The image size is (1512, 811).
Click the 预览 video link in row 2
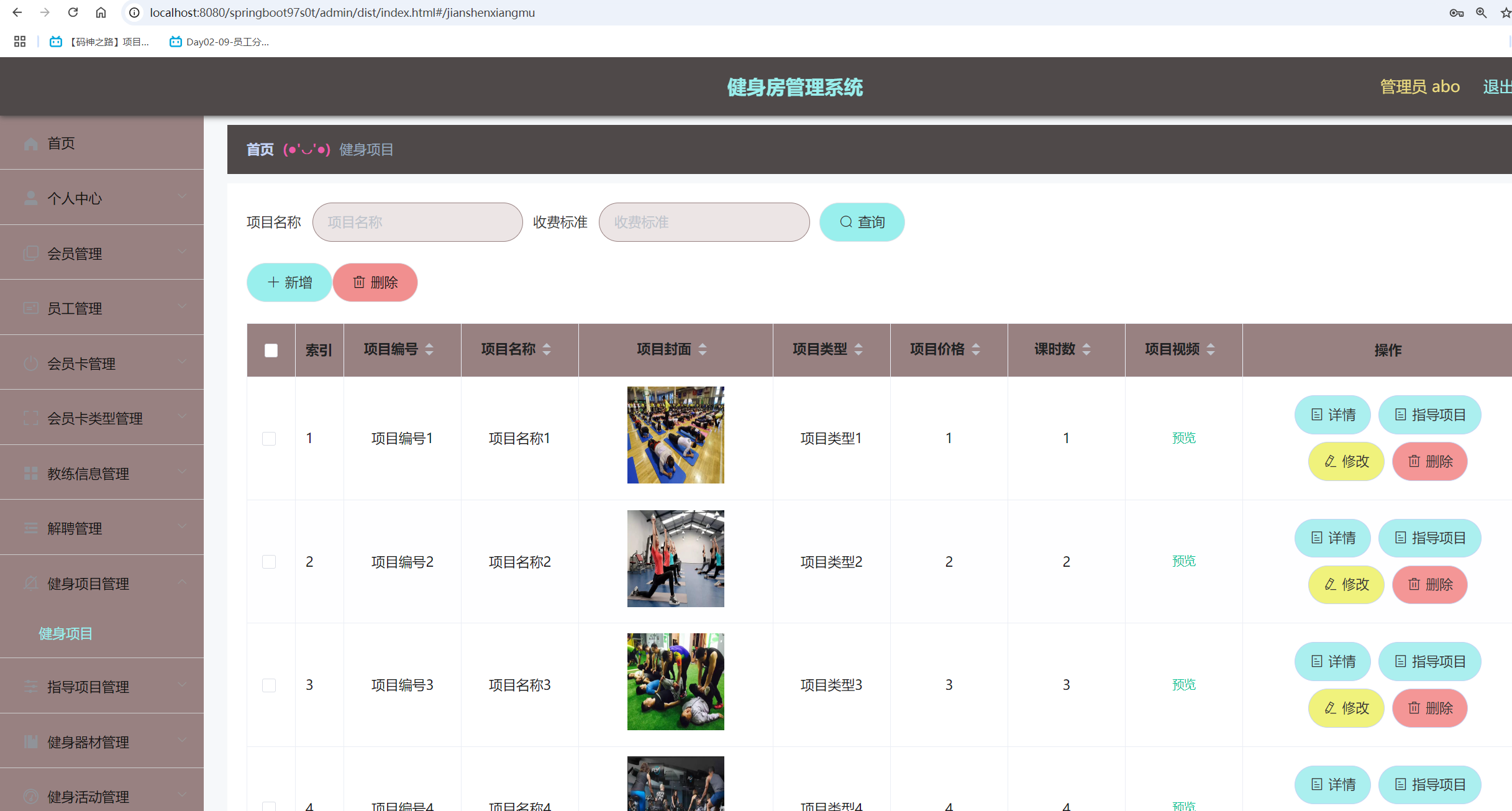pyautogui.click(x=1183, y=561)
